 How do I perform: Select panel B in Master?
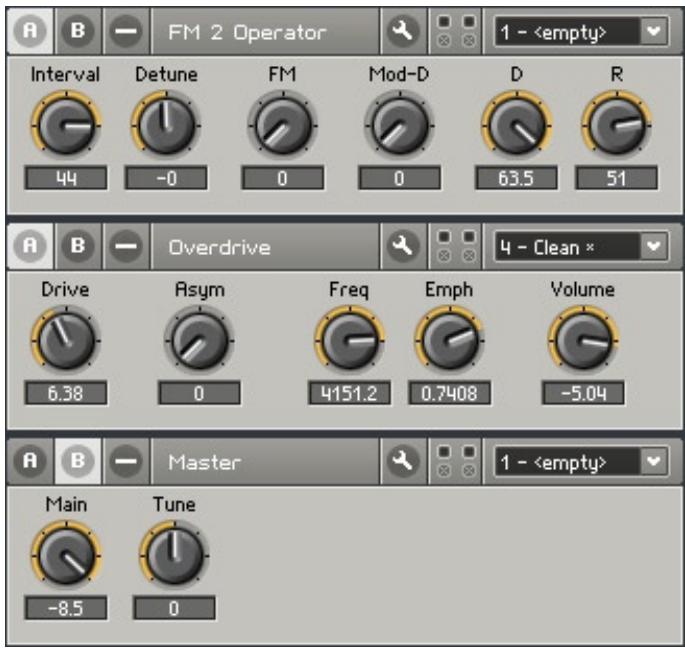[x=78, y=461]
